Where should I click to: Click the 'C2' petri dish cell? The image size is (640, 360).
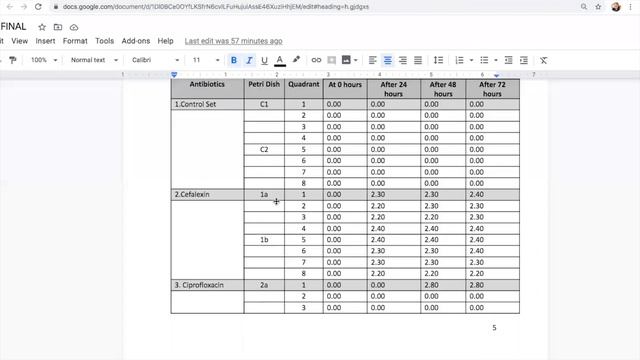pos(264,149)
